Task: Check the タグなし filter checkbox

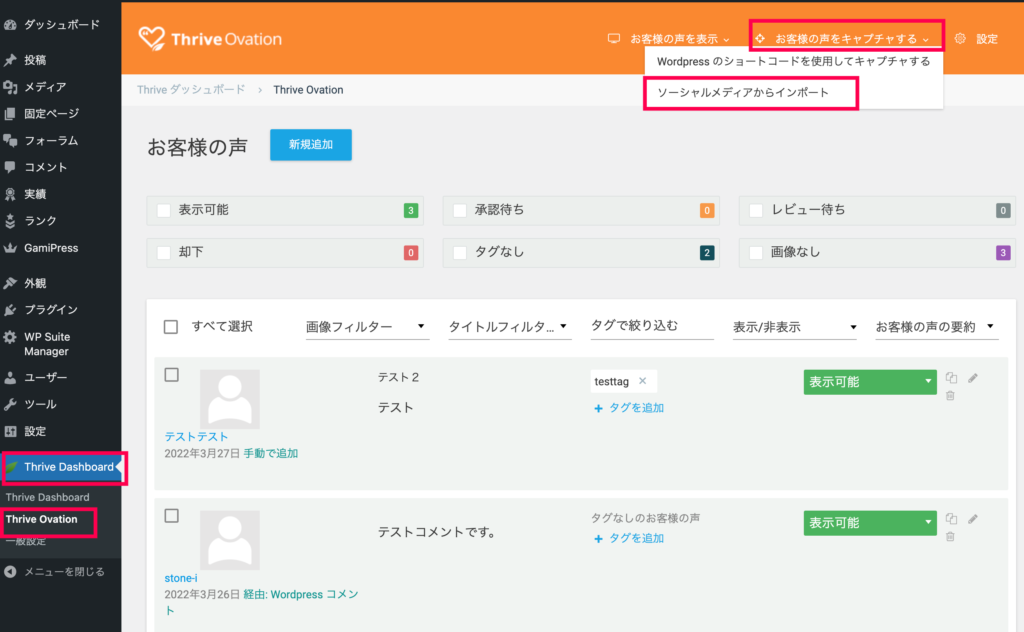Action: pos(460,253)
